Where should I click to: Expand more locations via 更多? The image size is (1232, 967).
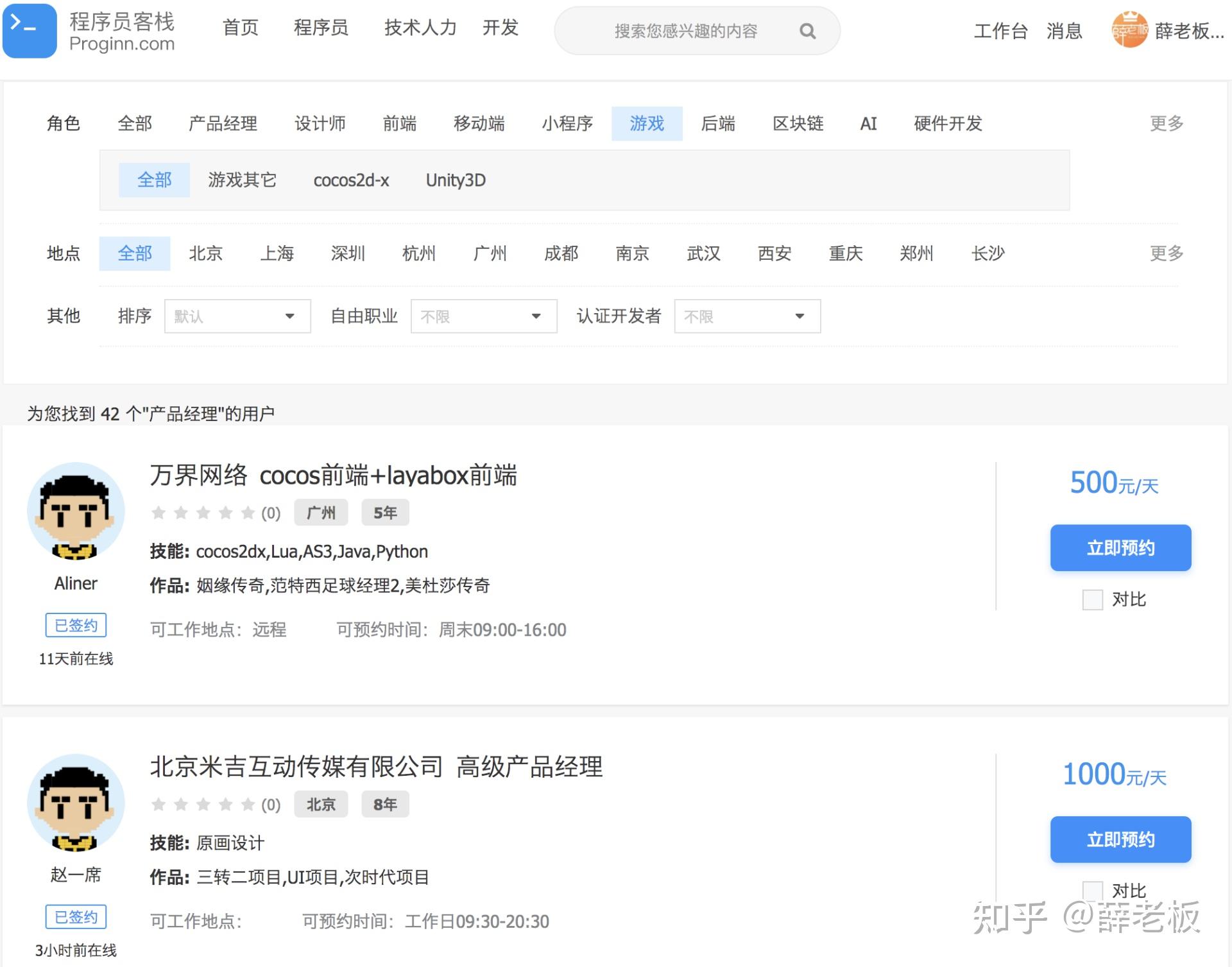pyautogui.click(x=1165, y=253)
